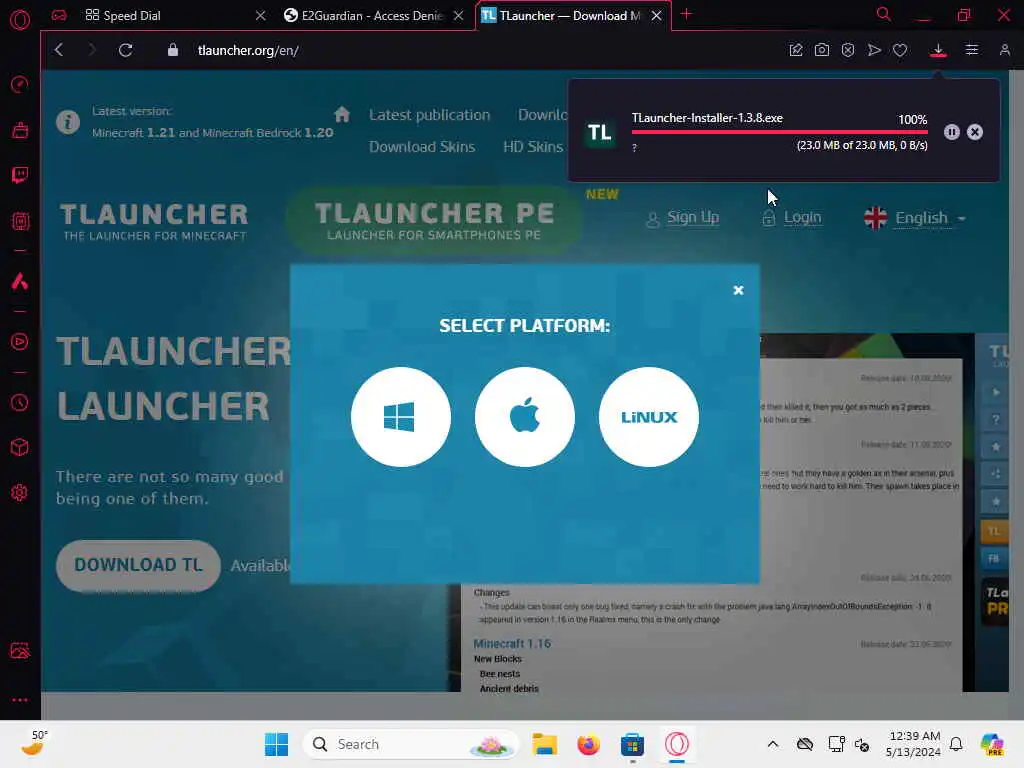Open HD Skins menu link

coord(533,147)
